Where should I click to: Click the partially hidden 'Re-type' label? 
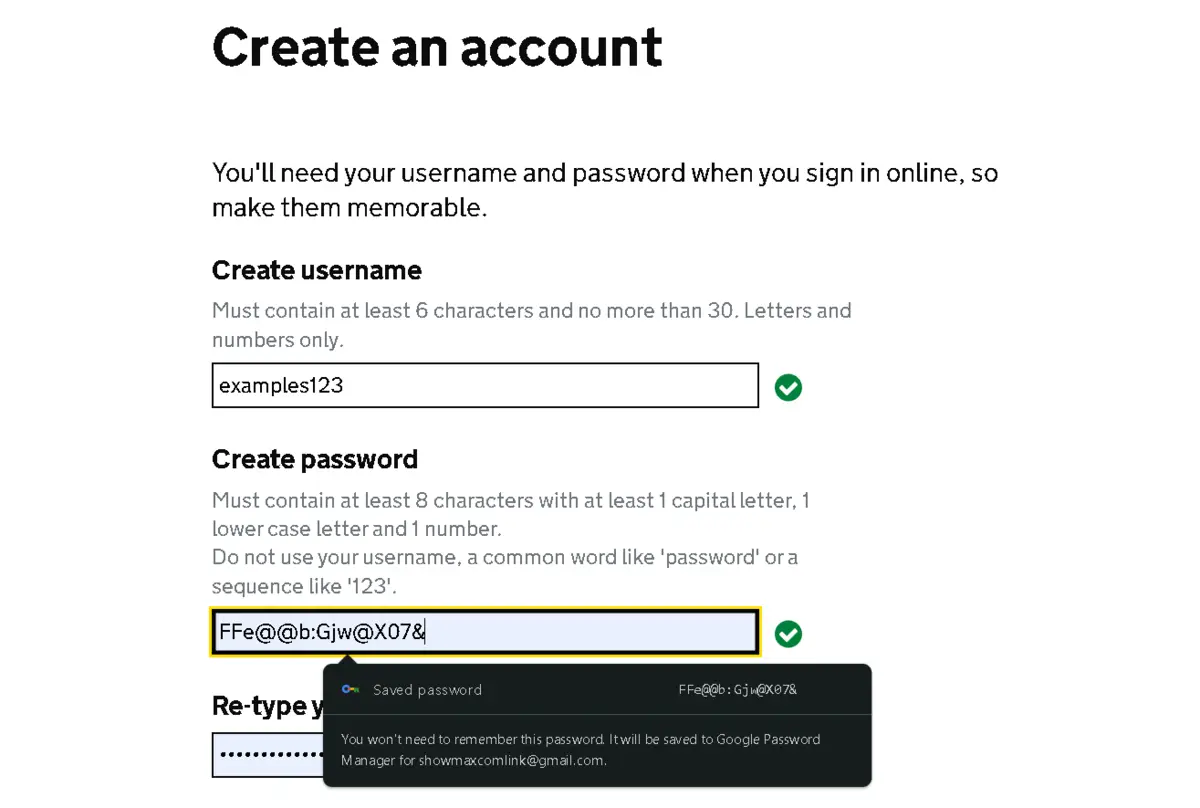pos(268,706)
